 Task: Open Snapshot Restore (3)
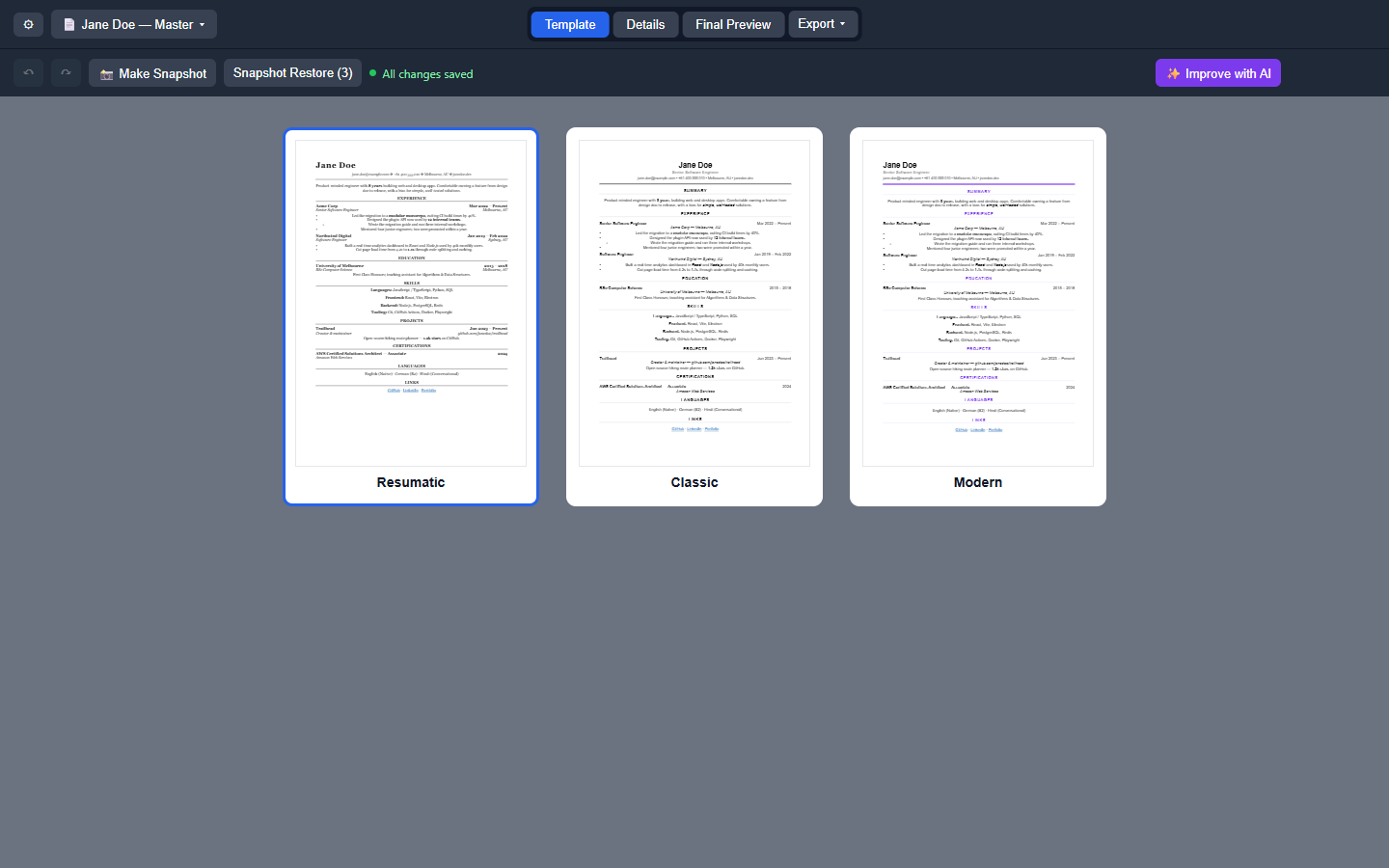tap(293, 73)
